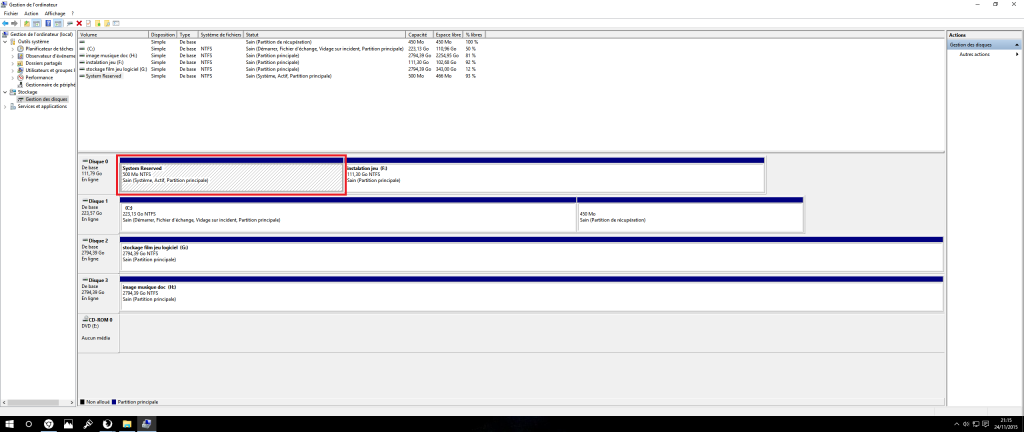Expand the Performance node arrow
Screen dimensions: 1024x432
click(x=13, y=78)
